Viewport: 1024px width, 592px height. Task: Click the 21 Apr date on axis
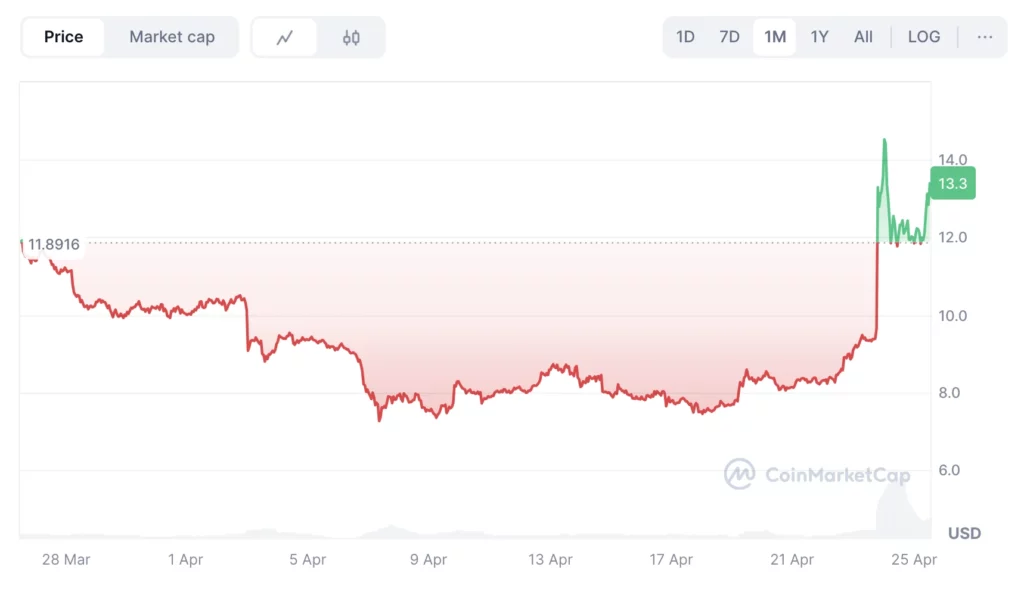792,559
